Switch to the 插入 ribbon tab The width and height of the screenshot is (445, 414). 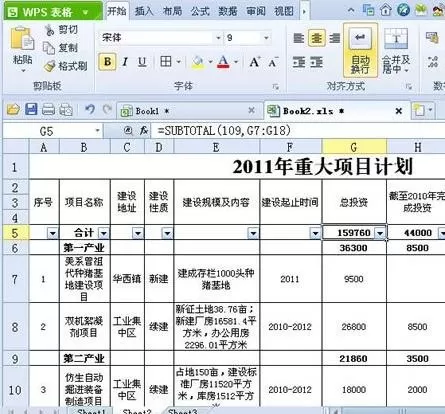144,11
